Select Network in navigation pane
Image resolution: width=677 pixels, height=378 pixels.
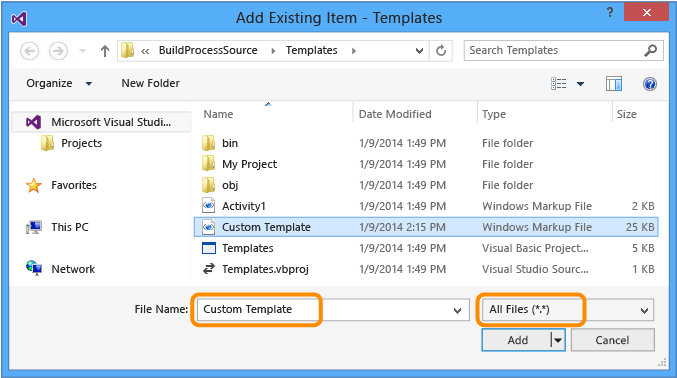73,269
